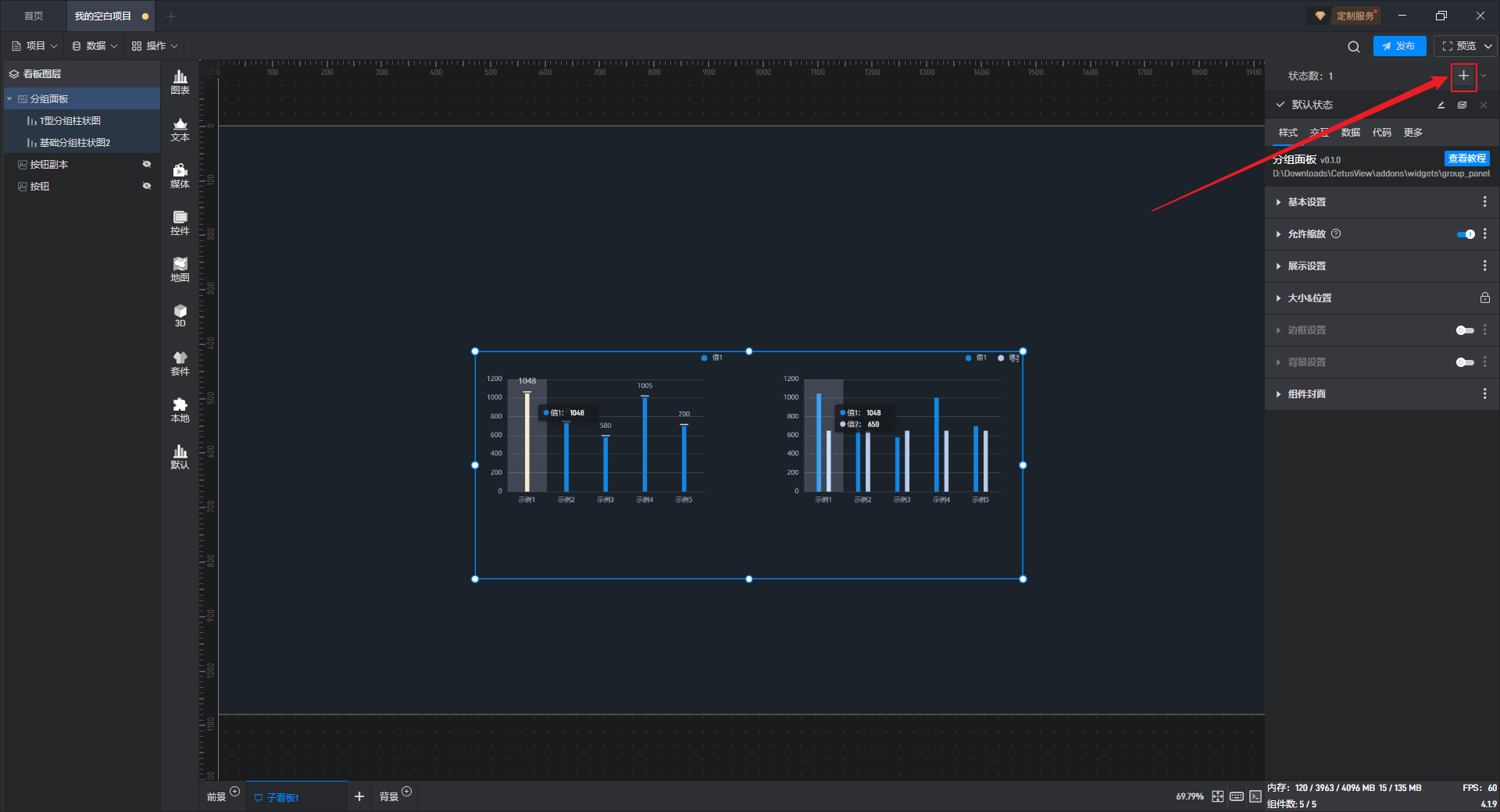Enable the 边框设置 border toggle
Image resolution: width=1500 pixels, height=812 pixels.
point(1465,330)
